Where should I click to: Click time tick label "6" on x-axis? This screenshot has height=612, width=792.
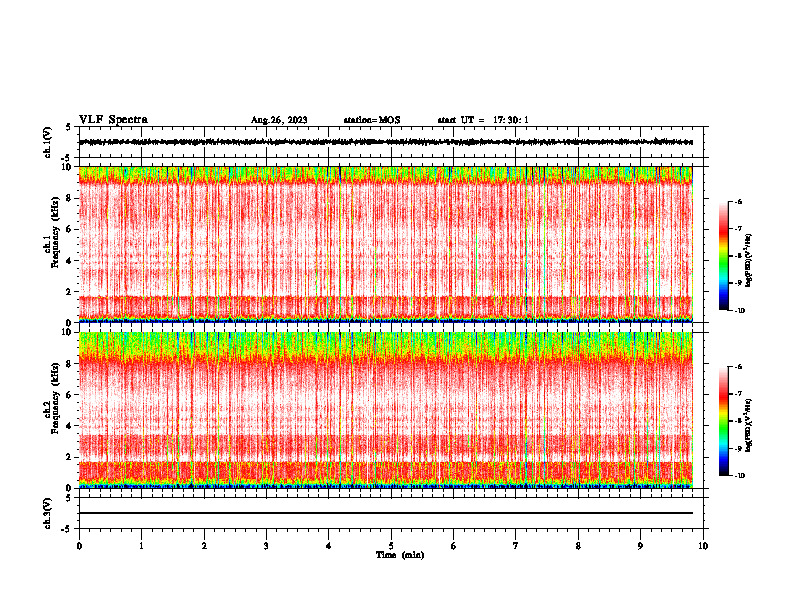[453, 546]
